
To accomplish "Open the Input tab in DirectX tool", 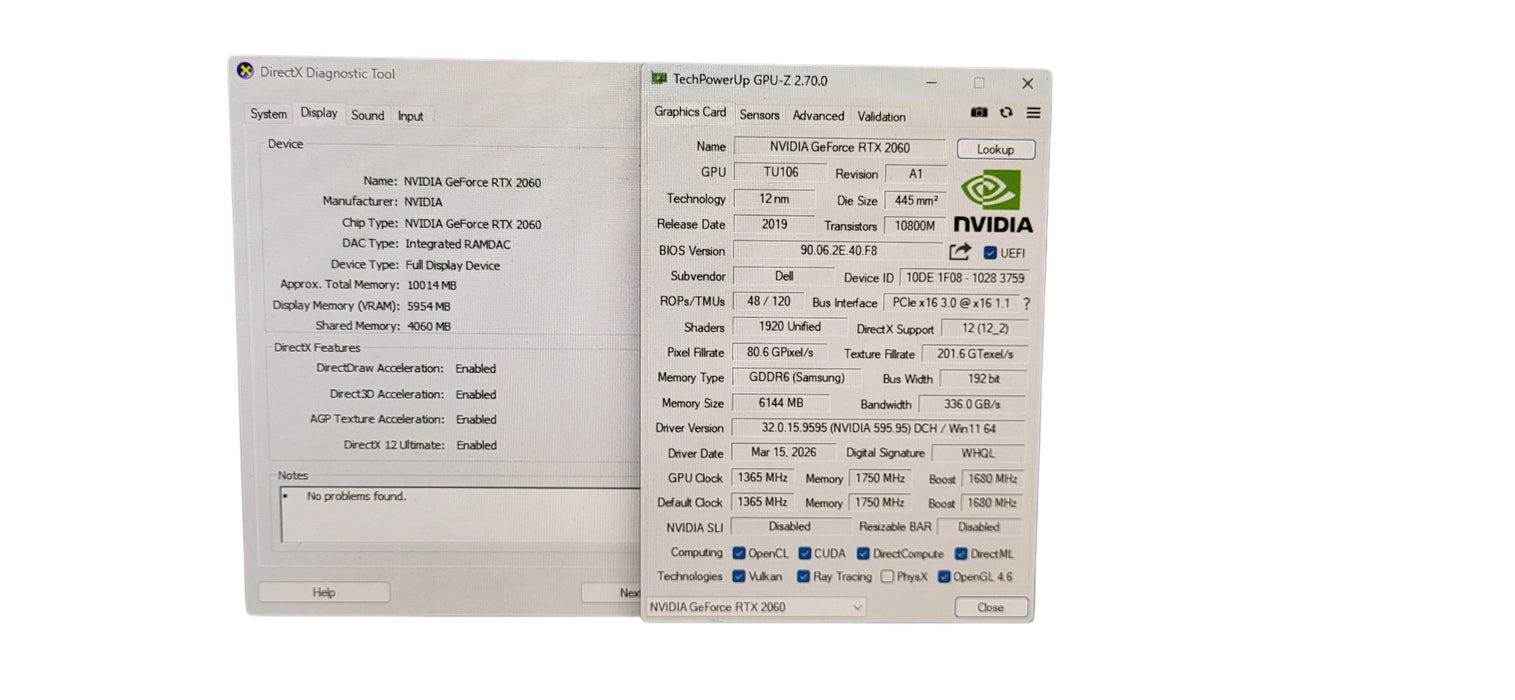I will click(411, 116).
